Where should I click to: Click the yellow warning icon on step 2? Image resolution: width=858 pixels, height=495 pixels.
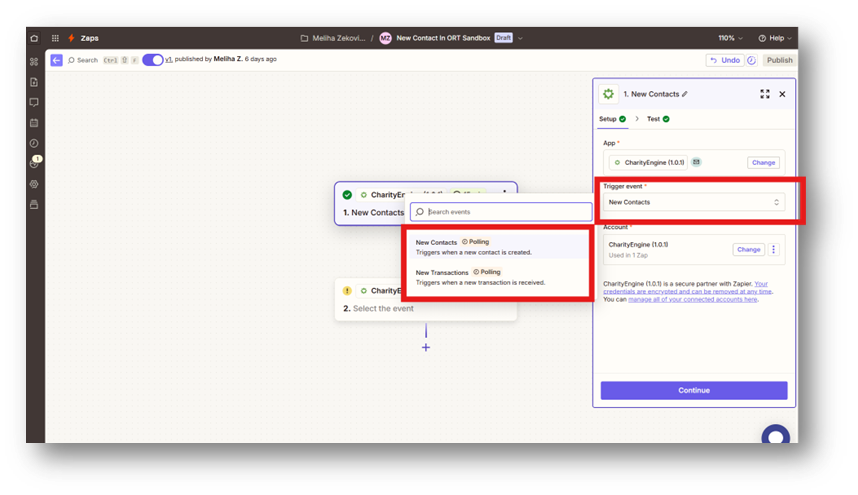[x=347, y=290]
